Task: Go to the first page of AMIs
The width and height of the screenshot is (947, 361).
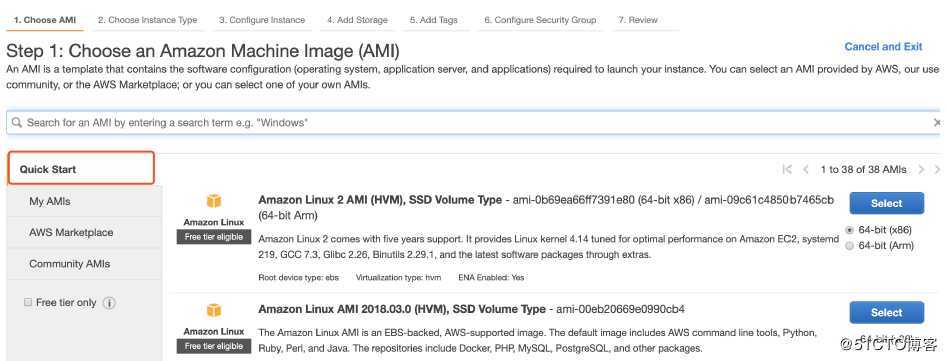Action: click(x=786, y=170)
